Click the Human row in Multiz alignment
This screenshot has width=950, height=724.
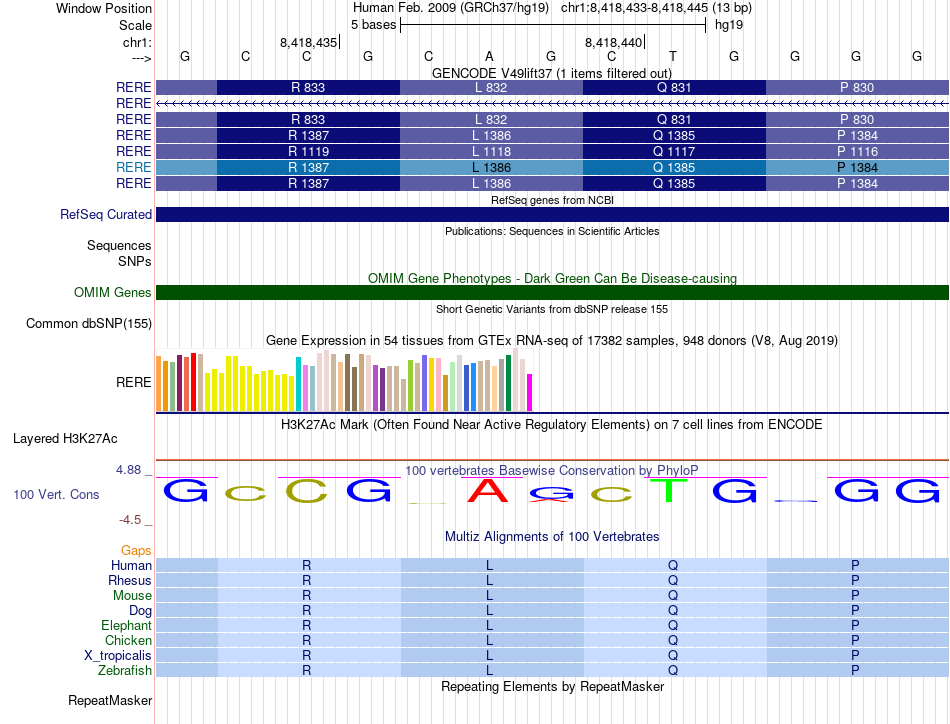click(552, 565)
